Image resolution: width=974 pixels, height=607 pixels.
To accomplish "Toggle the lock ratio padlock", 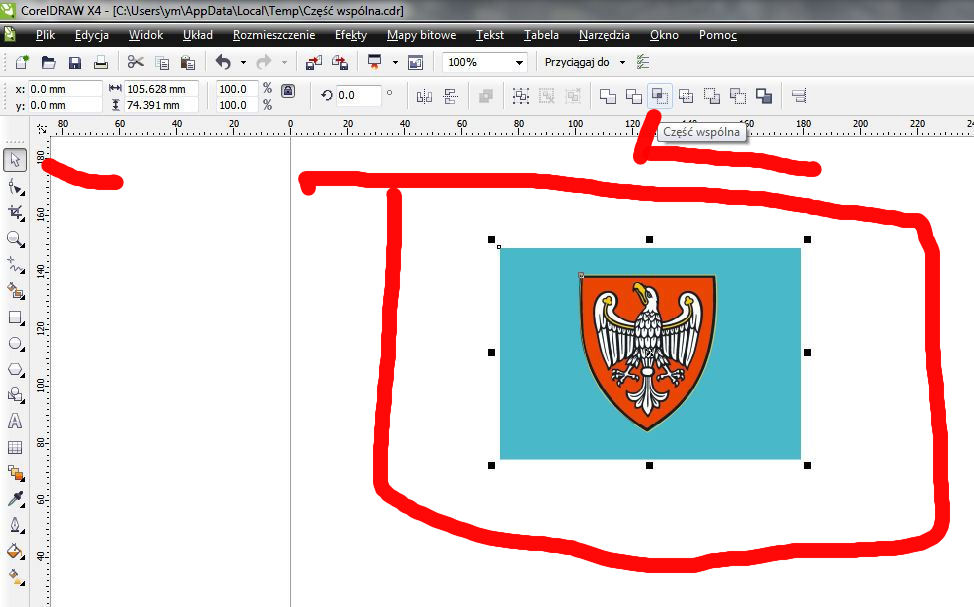I will tap(288, 91).
